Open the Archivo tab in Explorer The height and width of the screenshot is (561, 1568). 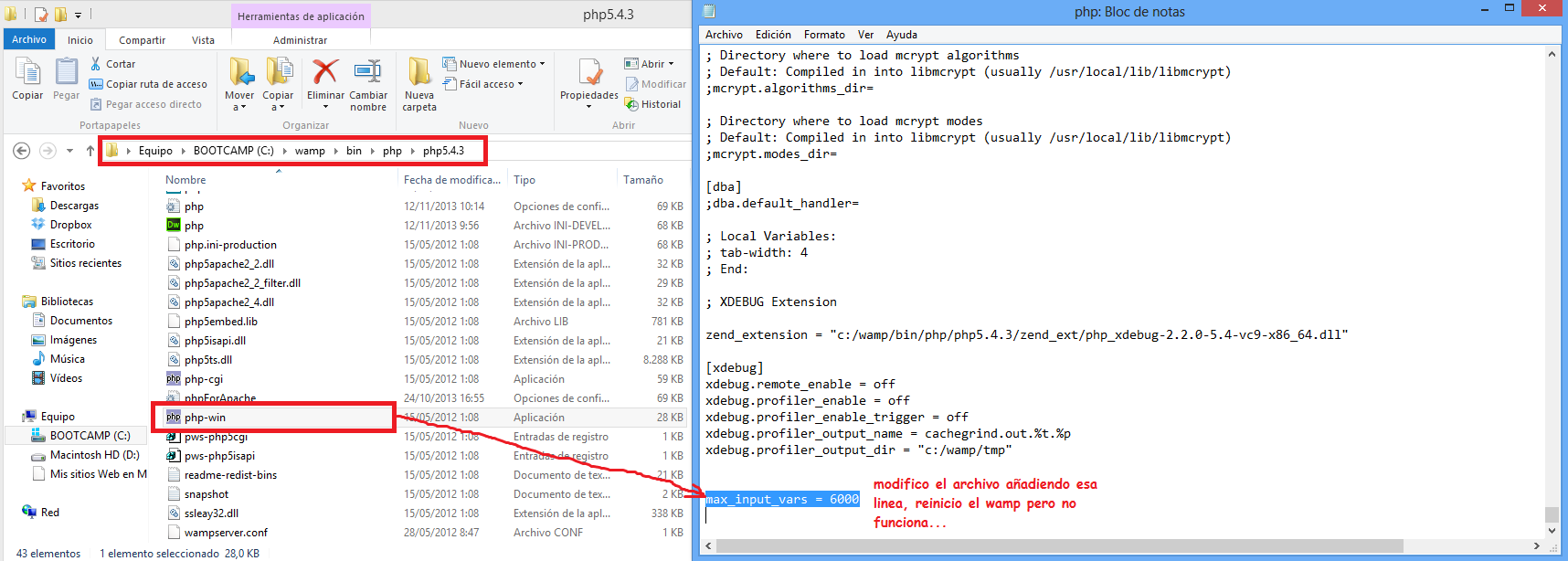29,39
